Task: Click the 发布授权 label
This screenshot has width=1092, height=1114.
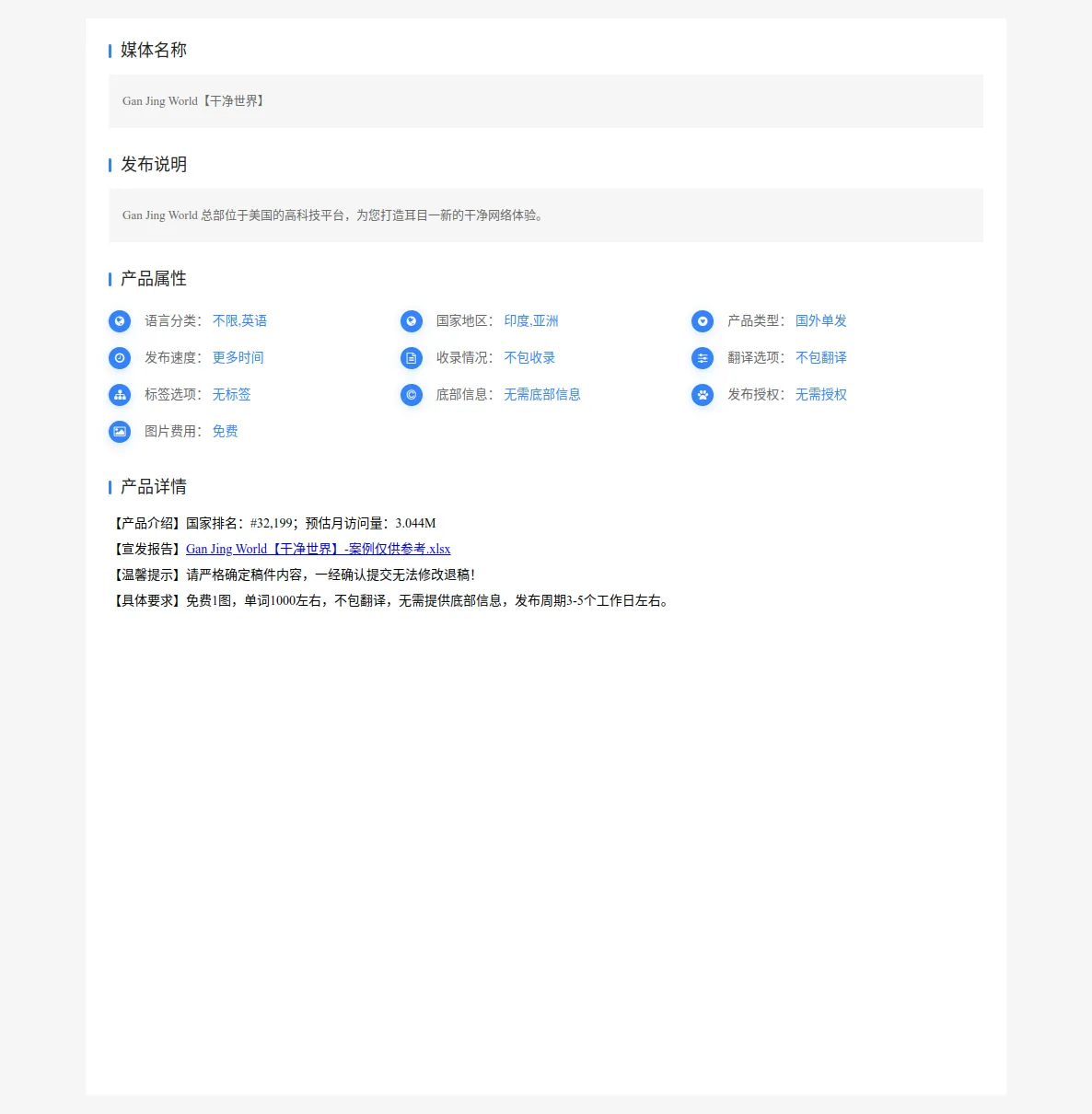Action: pyautogui.click(x=756, y=395)
